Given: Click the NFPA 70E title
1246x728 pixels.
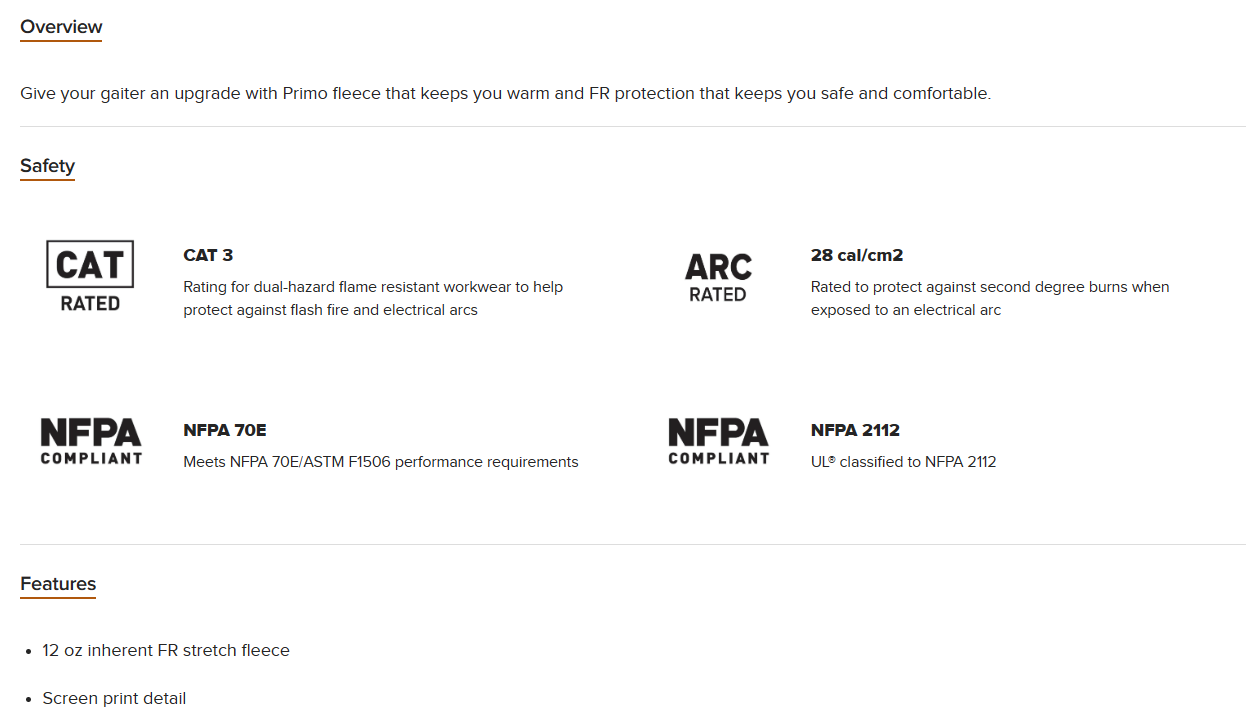Looking at the screenshot, I should click(x=224, y=430).
